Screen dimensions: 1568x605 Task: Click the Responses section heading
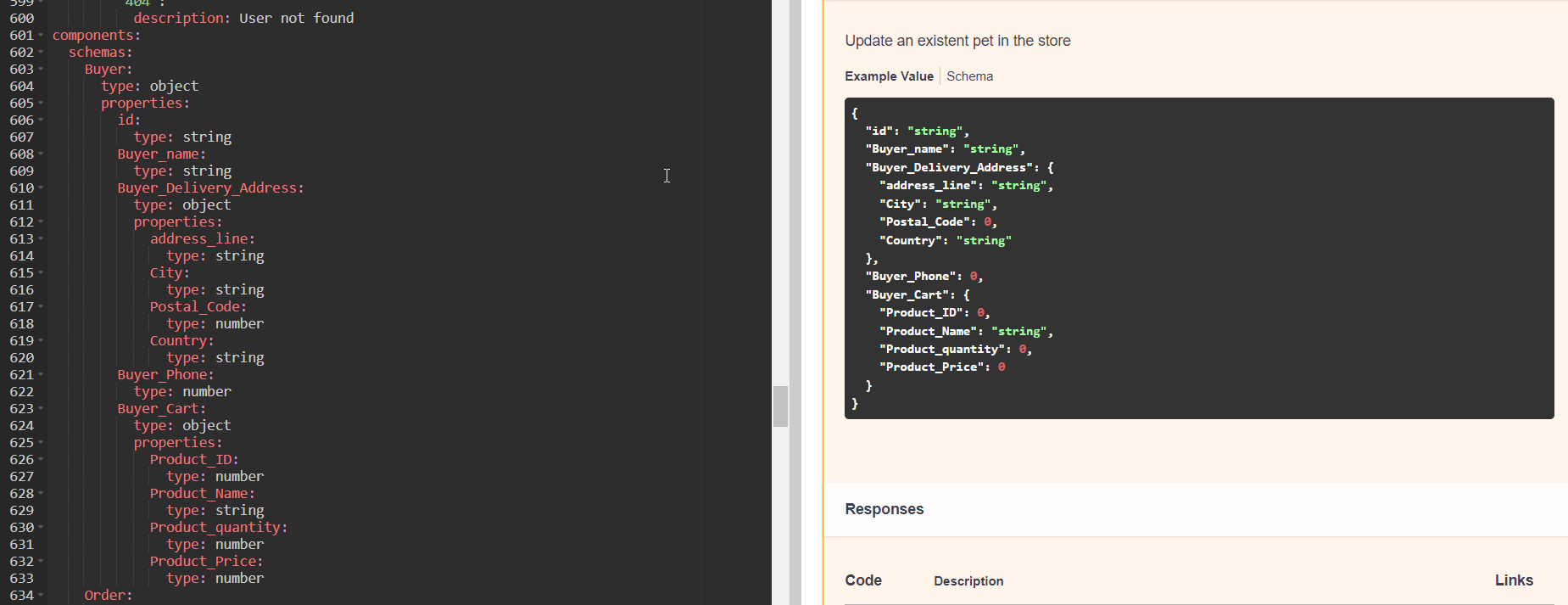click(884, 509)
